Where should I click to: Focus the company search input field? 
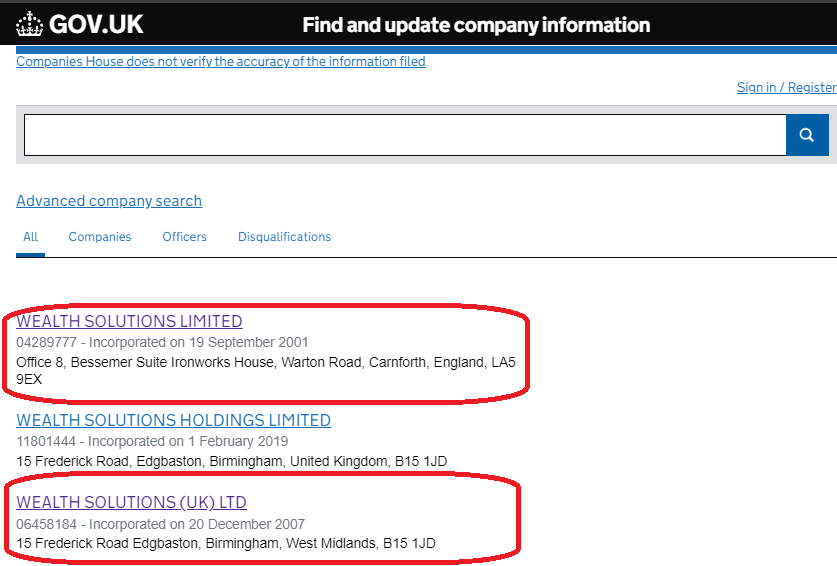point(404,135)
